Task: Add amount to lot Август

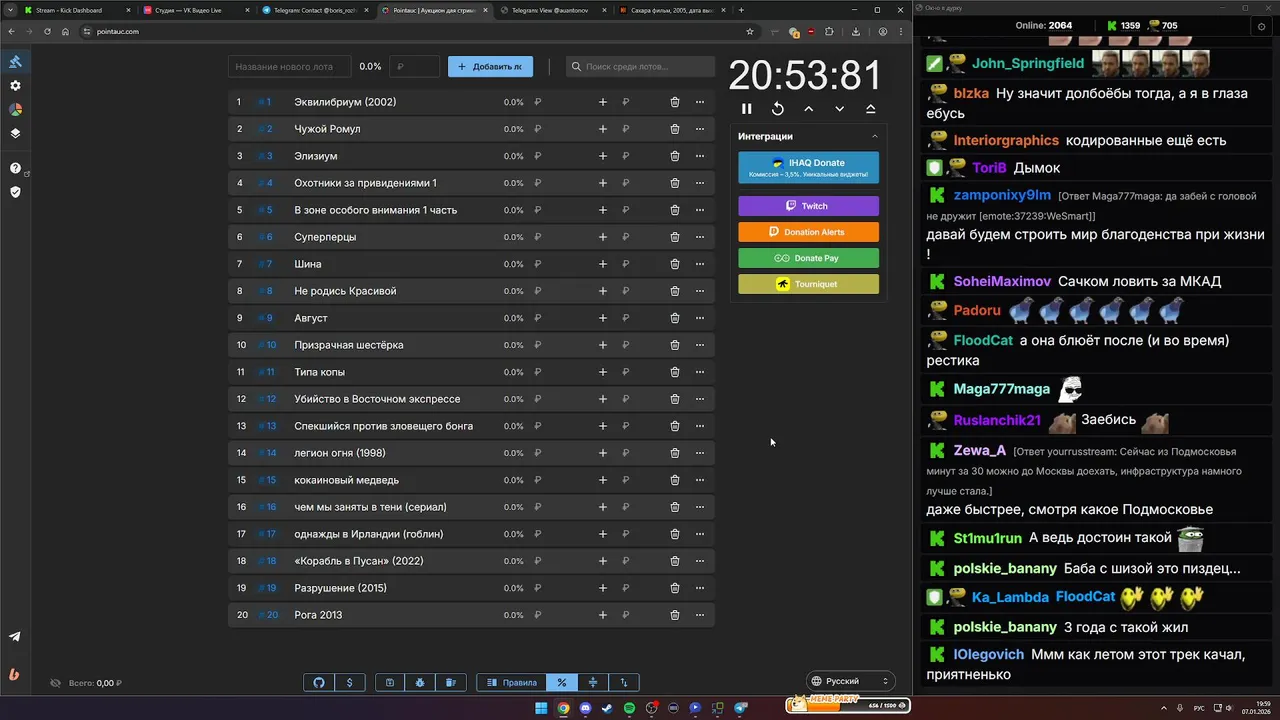Action: [x=602, y=318]
